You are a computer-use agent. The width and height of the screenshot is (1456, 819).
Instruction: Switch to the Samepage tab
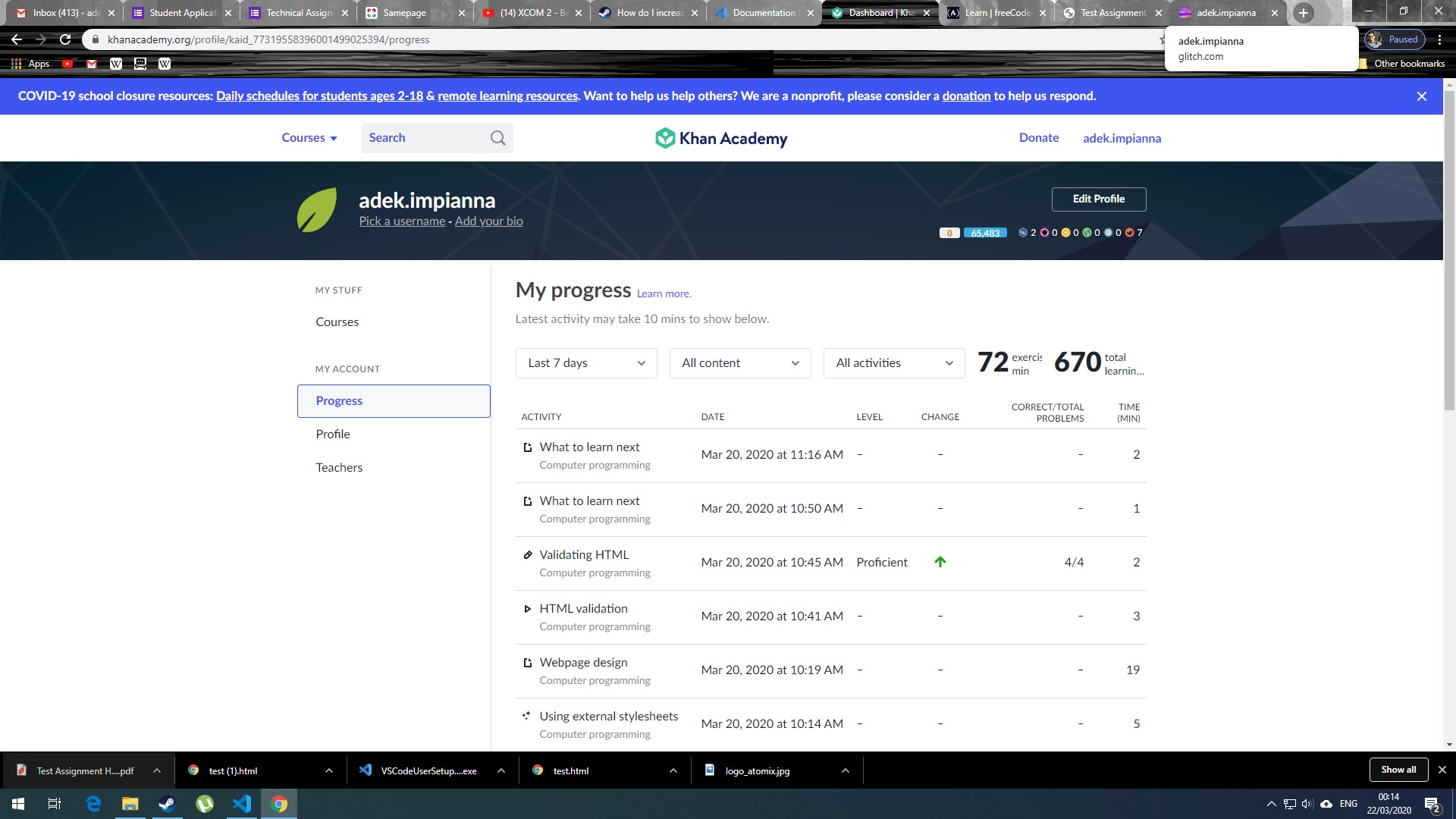[x=416, y=13]
